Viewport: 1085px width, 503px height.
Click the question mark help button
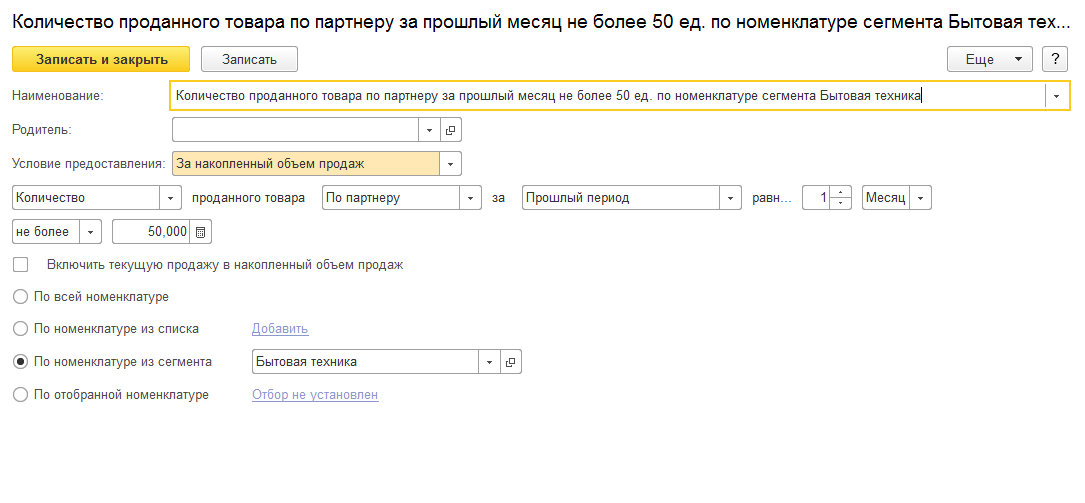click(1054, 60)
